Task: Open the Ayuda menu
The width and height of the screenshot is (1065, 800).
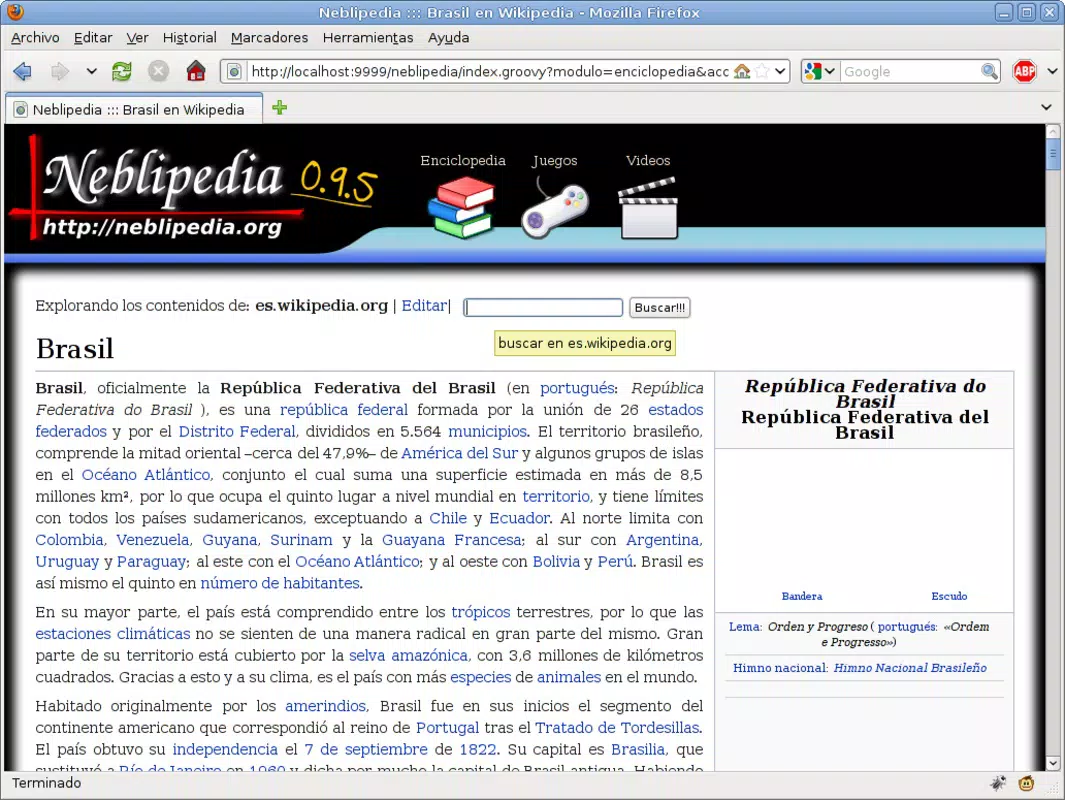Action: (448, 38)
